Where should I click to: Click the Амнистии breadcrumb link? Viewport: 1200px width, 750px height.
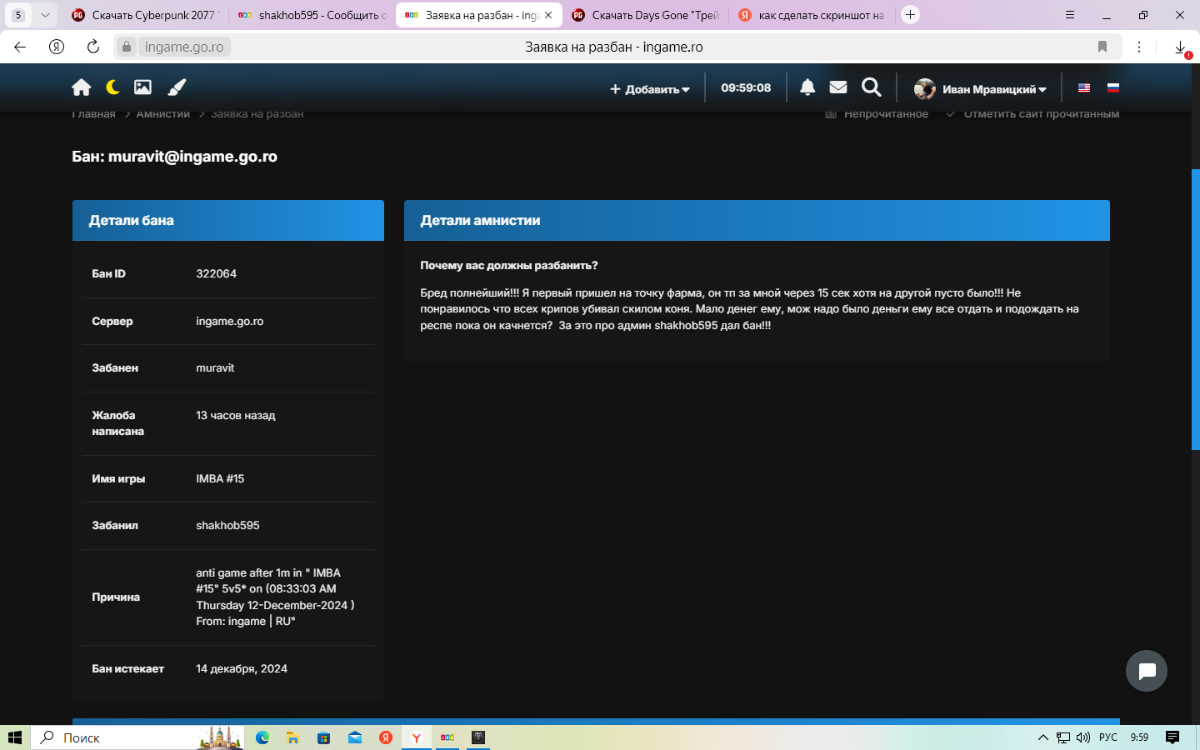(x=163, y=114)
